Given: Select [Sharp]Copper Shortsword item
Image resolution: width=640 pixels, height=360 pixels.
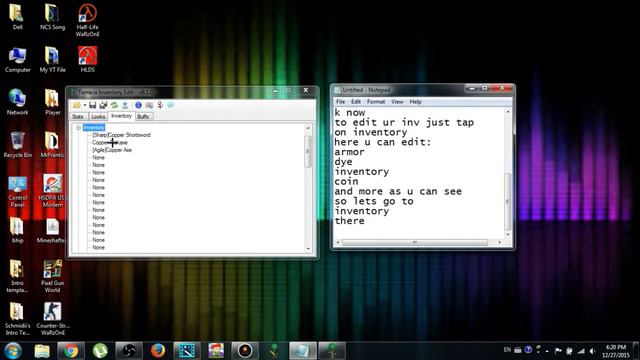Looking at the screenshot, I should [121, 135].
